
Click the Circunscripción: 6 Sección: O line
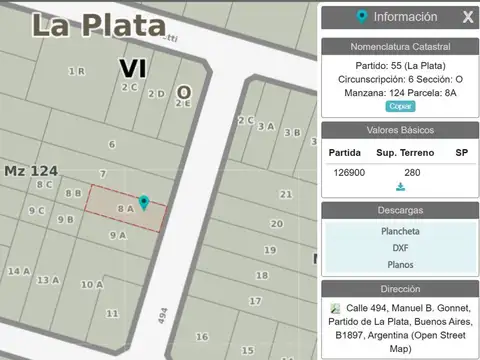(x=400, y=79)
